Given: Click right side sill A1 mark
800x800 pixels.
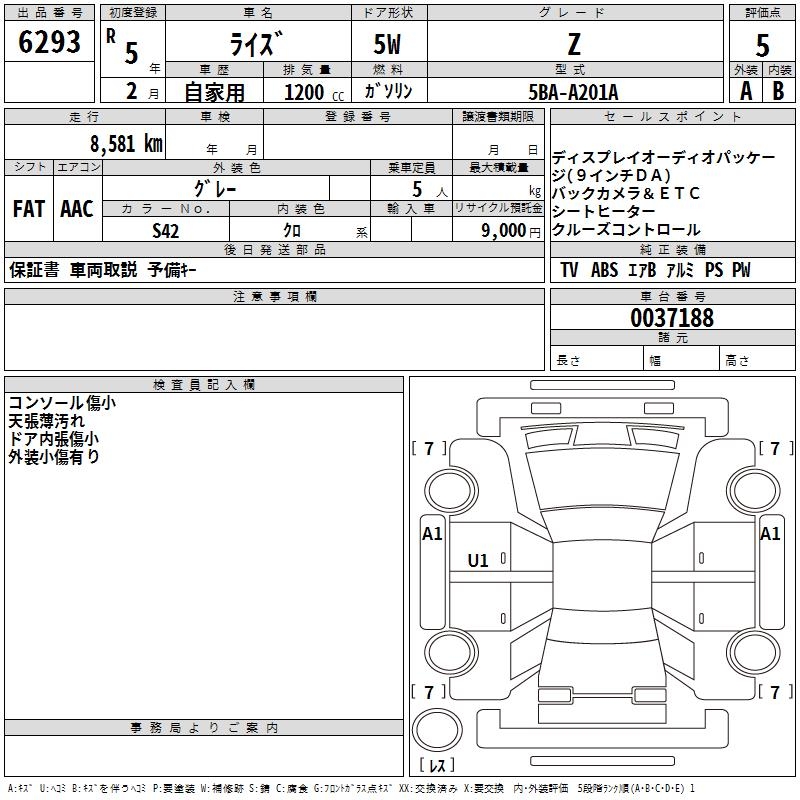Looking at the screenshot, I should pyautogui.click(x=770, y=534).
